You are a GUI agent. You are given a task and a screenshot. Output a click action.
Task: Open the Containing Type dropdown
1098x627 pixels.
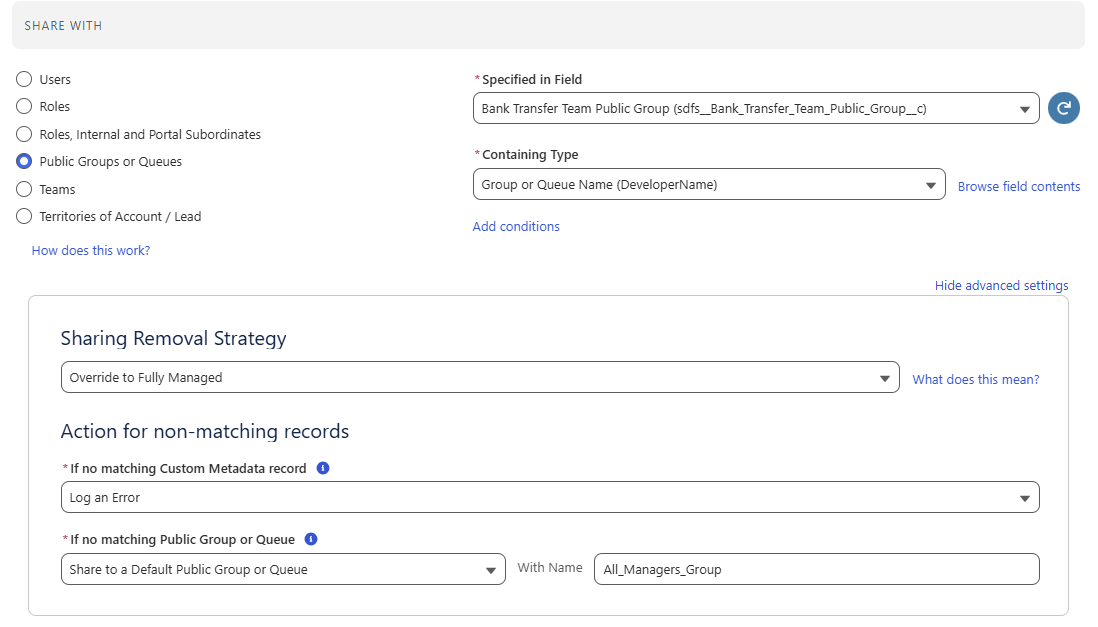709,184
